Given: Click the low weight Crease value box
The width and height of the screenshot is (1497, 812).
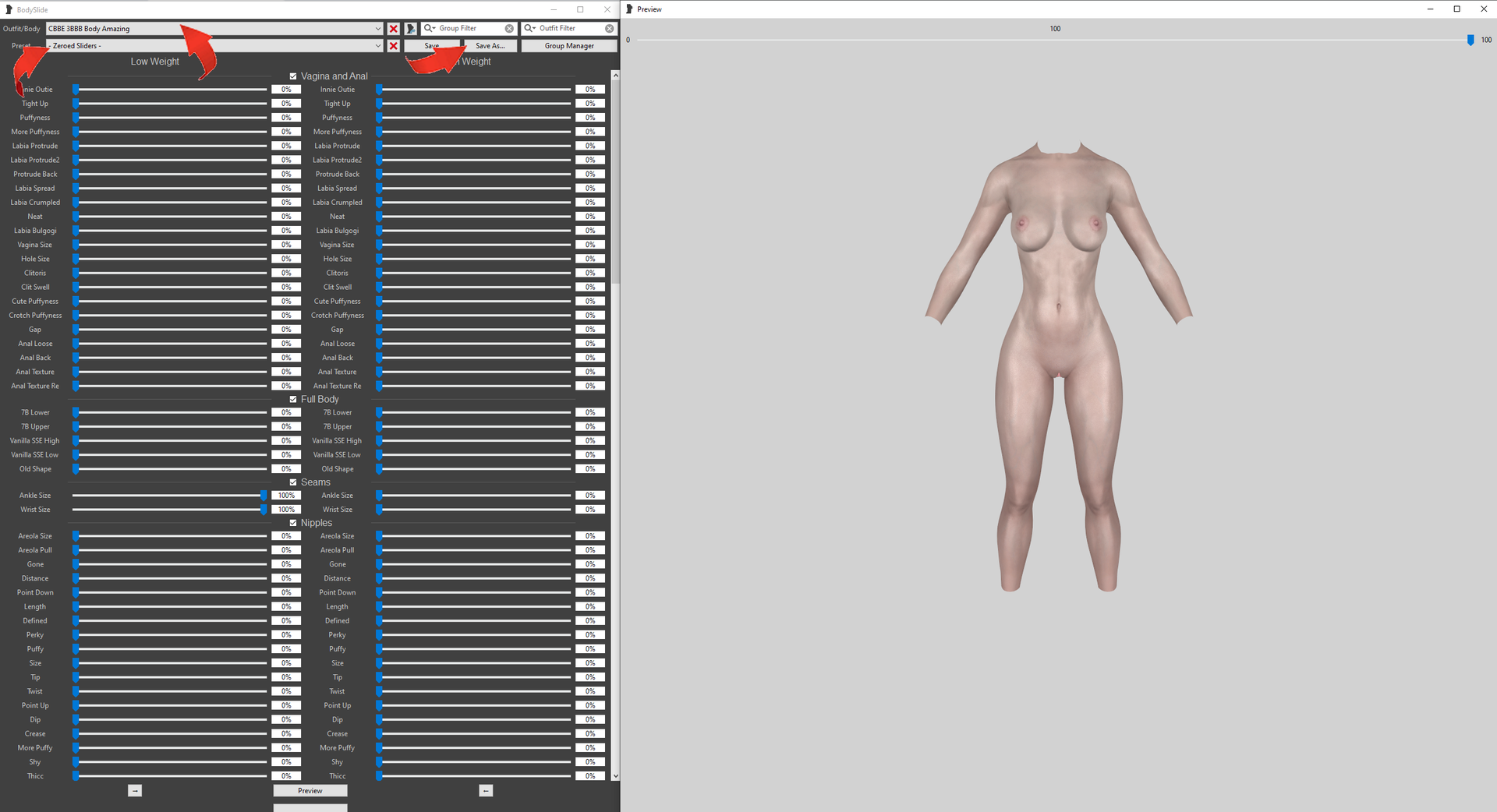Looking at the screenshot, I should [x=286, y=734].
